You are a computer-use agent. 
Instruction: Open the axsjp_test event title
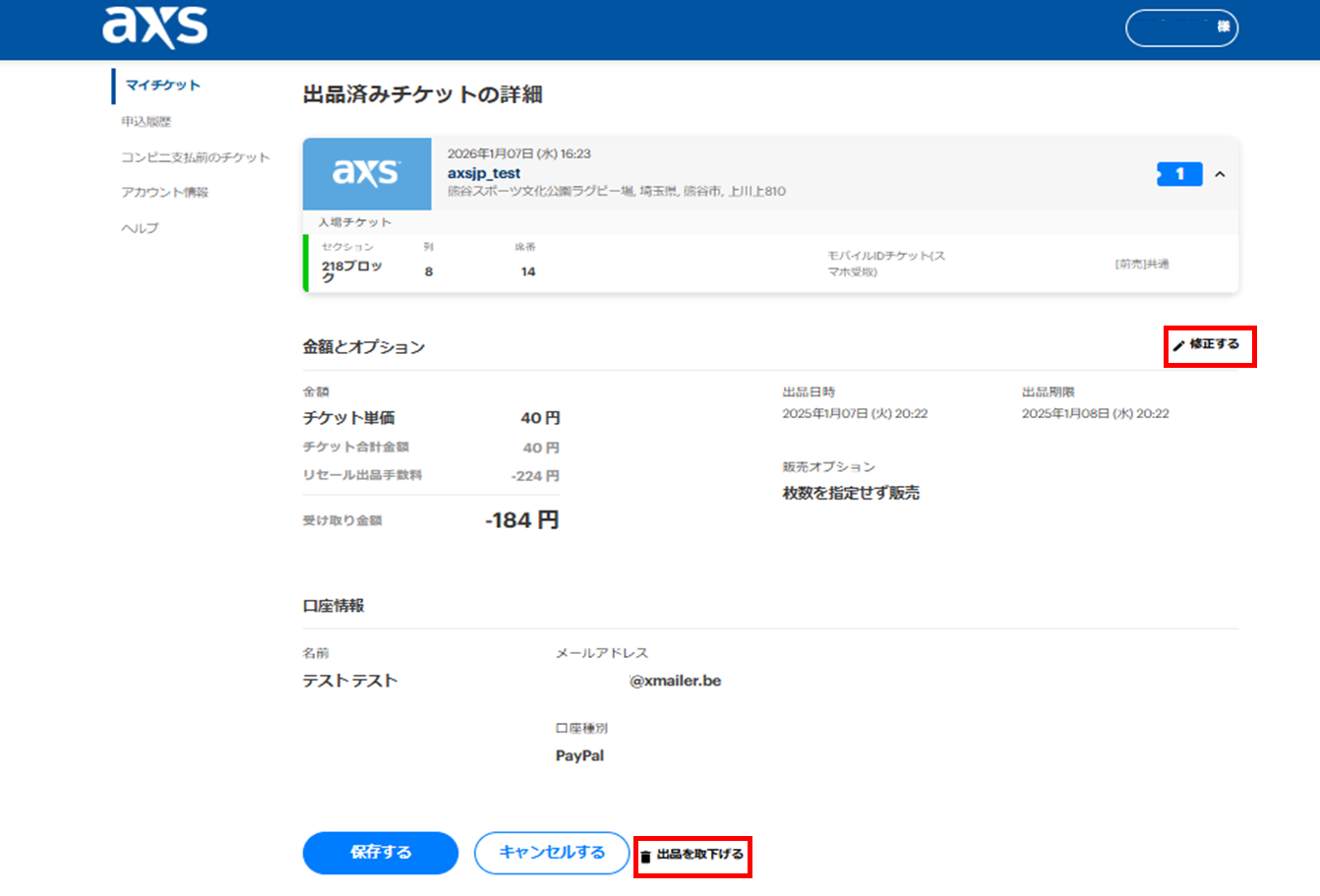click(484, 173)
